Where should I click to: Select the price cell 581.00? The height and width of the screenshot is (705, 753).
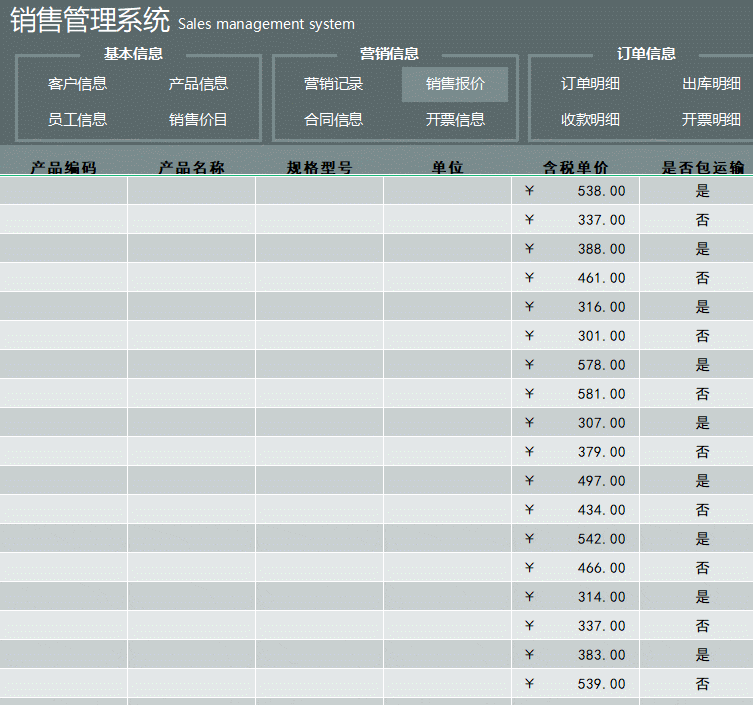click(x=575, y=394)
